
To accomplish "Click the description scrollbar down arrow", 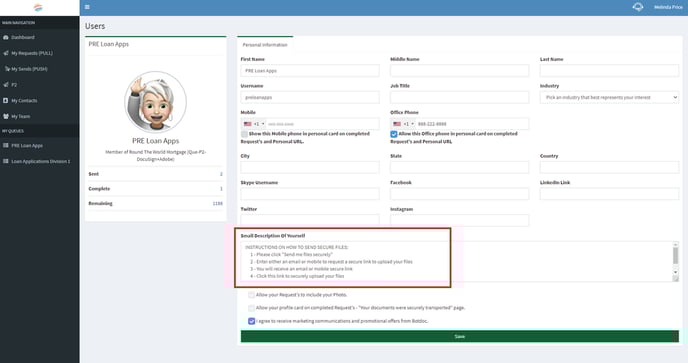I will 675,273.
